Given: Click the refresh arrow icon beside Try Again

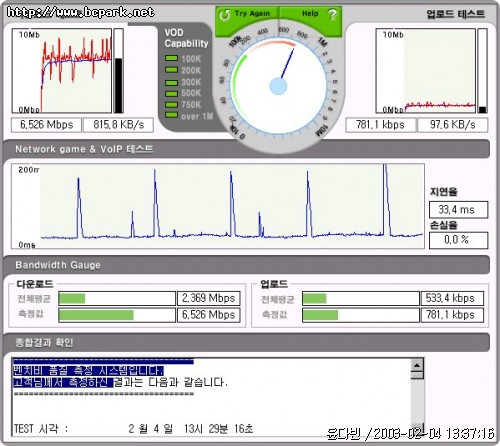Looking at the screenshot, I should pyautogui.click(x=224, y=14).
